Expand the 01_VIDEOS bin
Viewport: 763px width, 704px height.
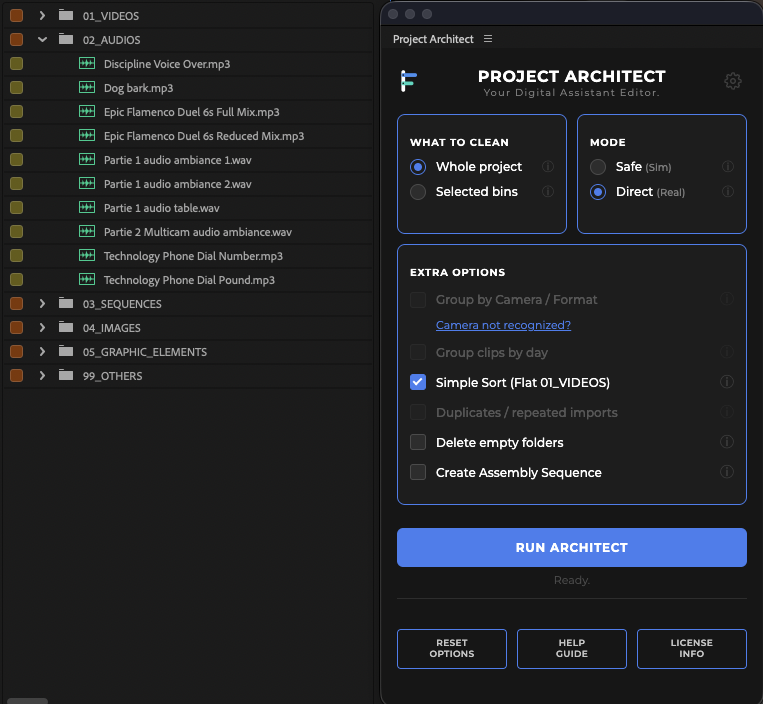click(42, 16)
